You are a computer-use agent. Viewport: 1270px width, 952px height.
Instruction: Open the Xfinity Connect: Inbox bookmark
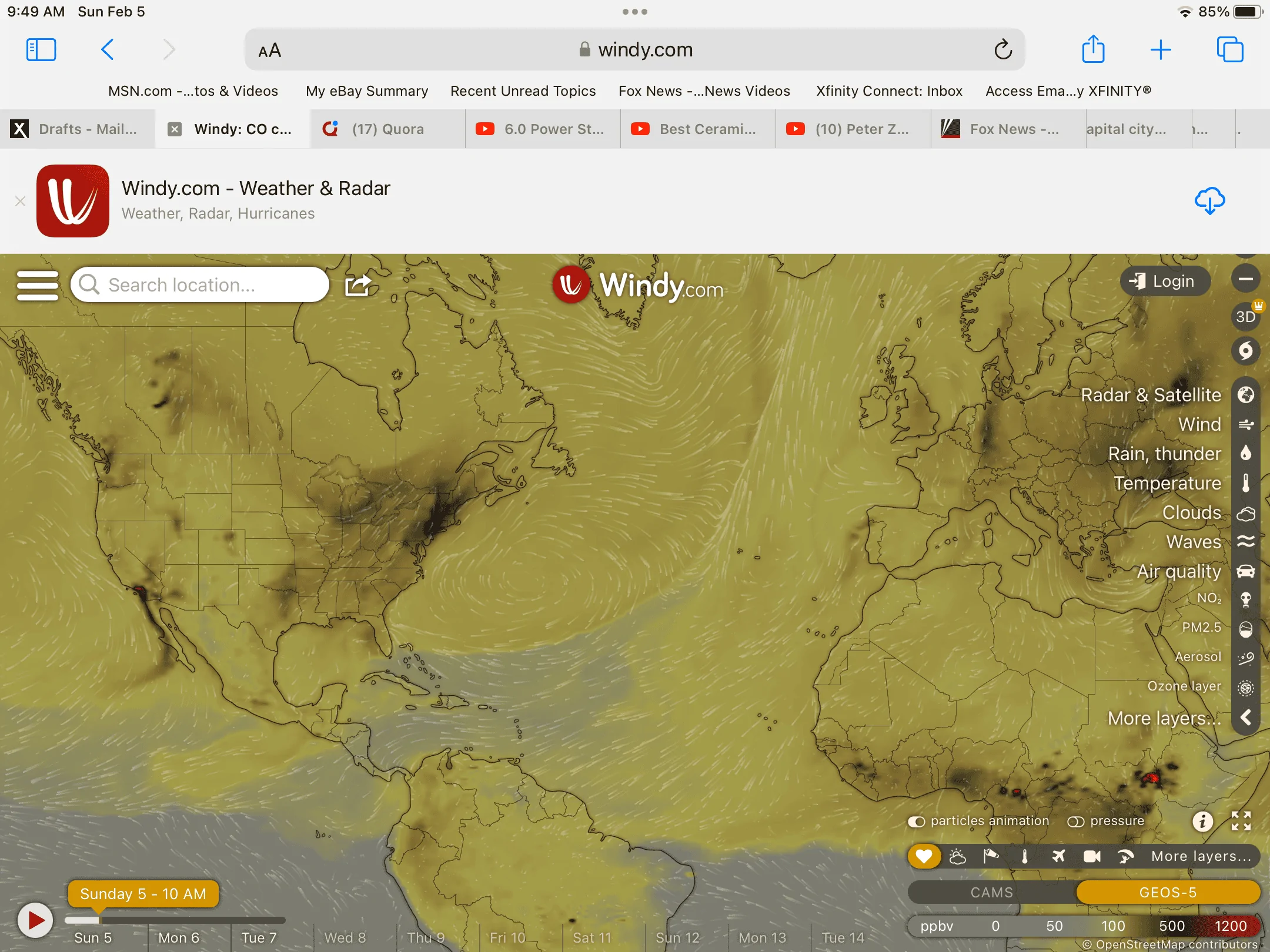[x=889, y=91]
